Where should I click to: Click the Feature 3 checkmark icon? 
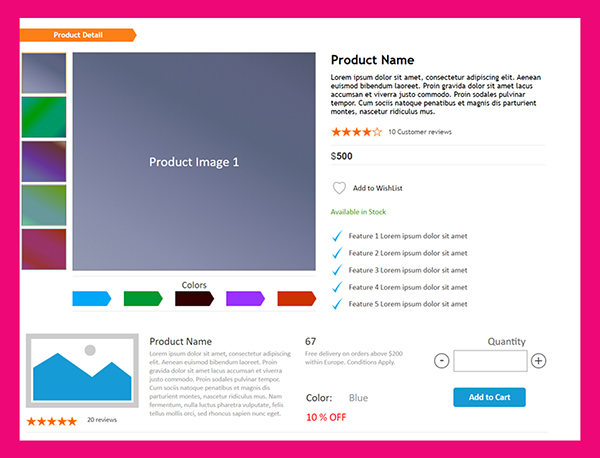(337, 270)
